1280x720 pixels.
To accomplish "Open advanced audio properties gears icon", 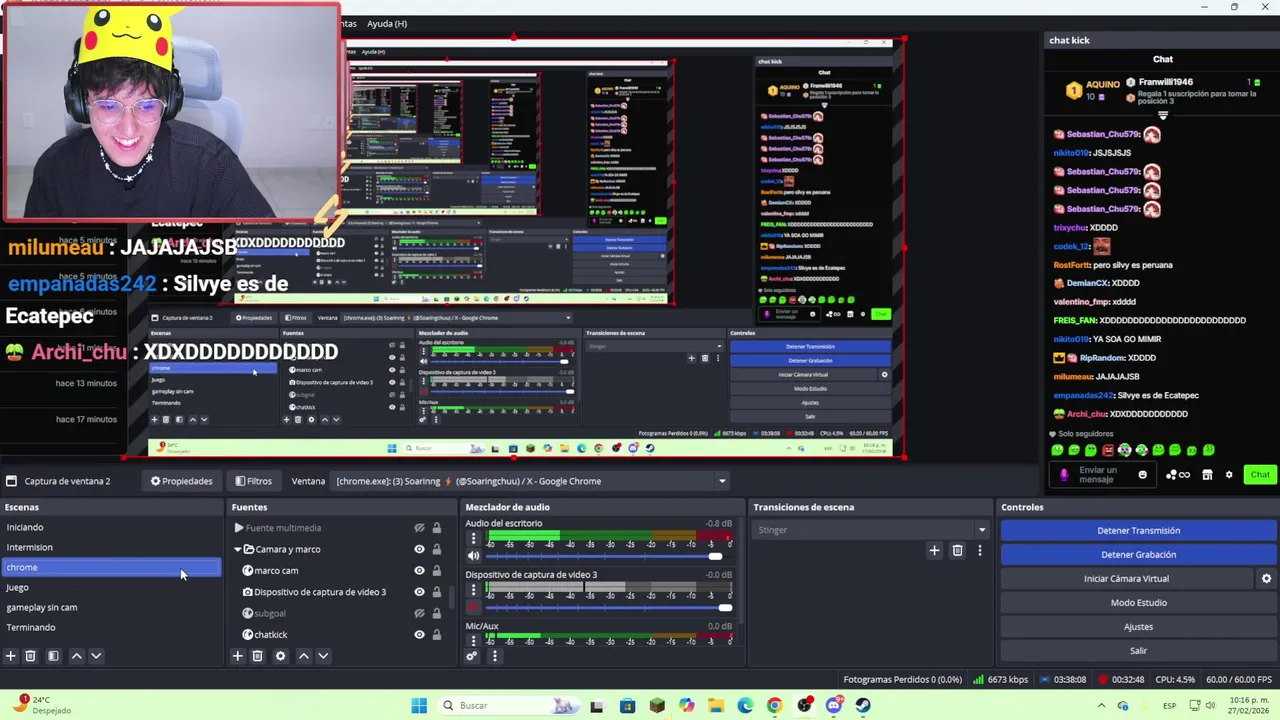I will coord(472,656).
